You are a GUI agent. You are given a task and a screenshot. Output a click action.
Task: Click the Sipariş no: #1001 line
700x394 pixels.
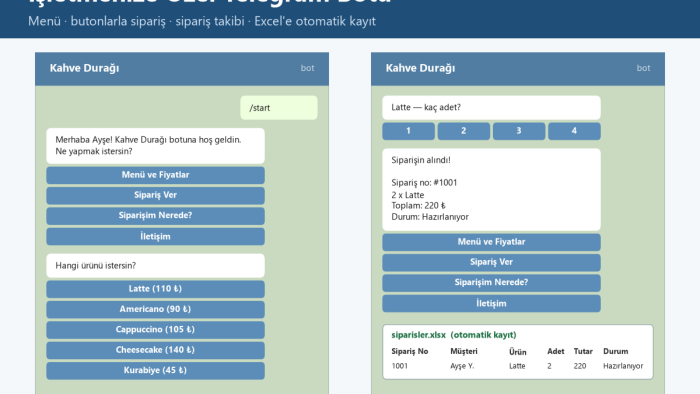[424, 182]
